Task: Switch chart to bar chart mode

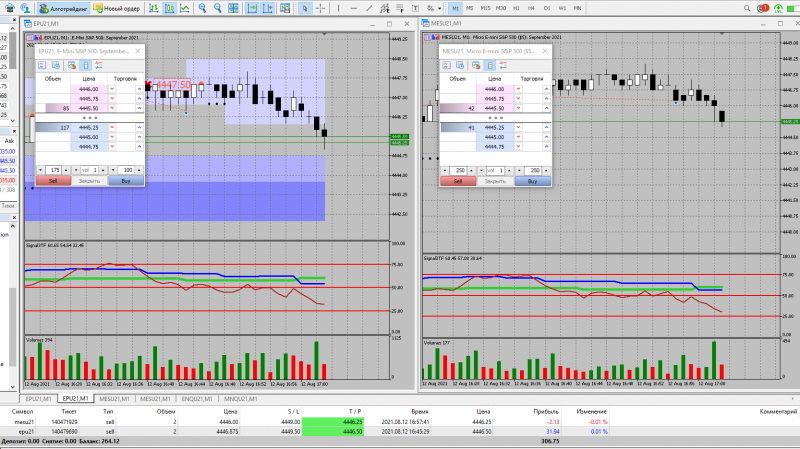Action: [x=154, y=8]
